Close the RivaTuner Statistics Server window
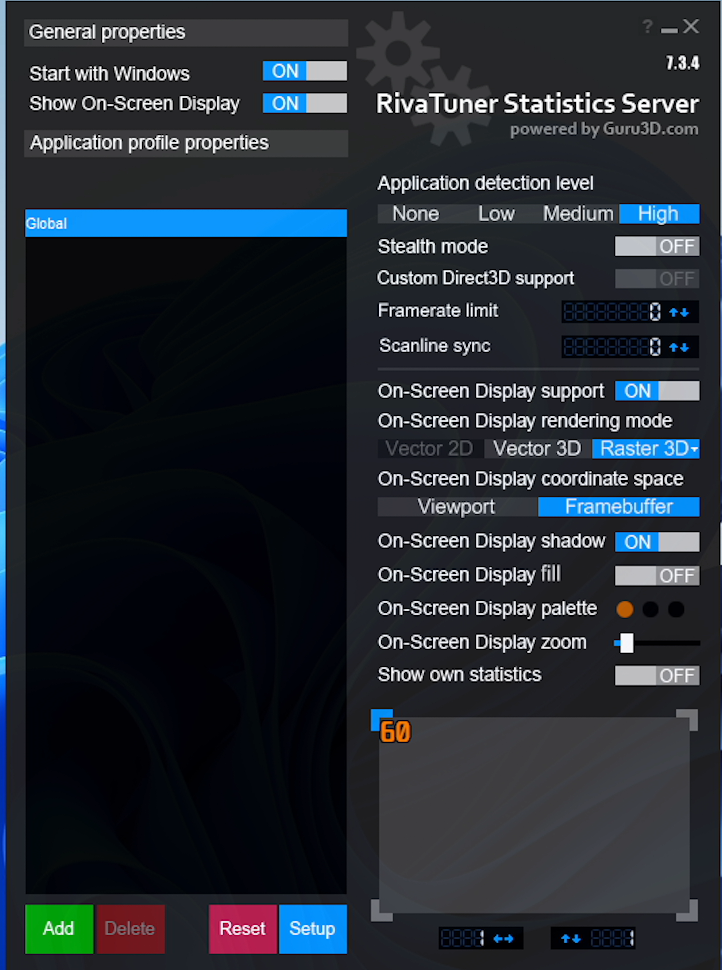The image size is (722, 970). click(x=691, y=27)
